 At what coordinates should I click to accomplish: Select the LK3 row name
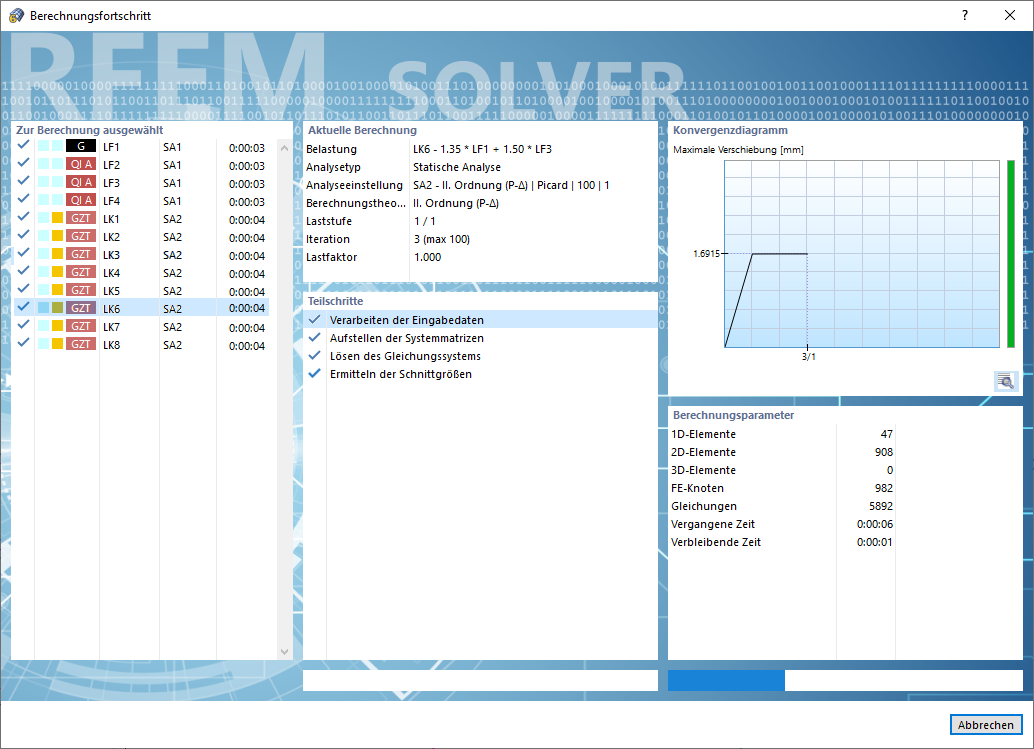111,255
